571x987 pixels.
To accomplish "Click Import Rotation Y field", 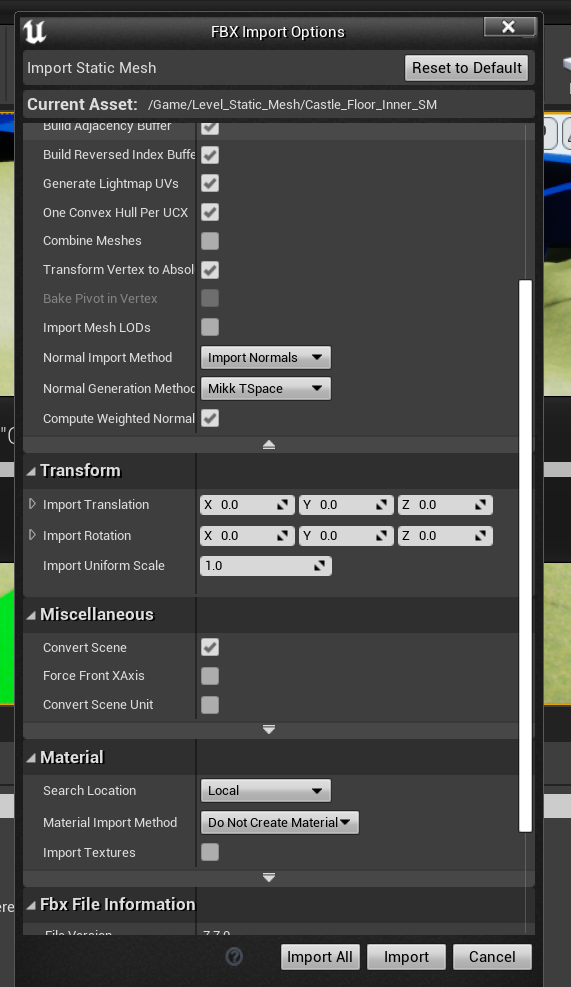I will [346, 536].
